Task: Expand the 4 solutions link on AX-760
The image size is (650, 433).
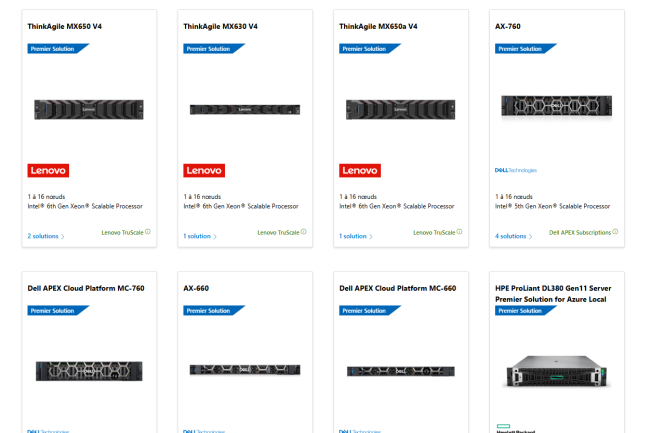Action: pyautogui.click(x=513, y=237)
